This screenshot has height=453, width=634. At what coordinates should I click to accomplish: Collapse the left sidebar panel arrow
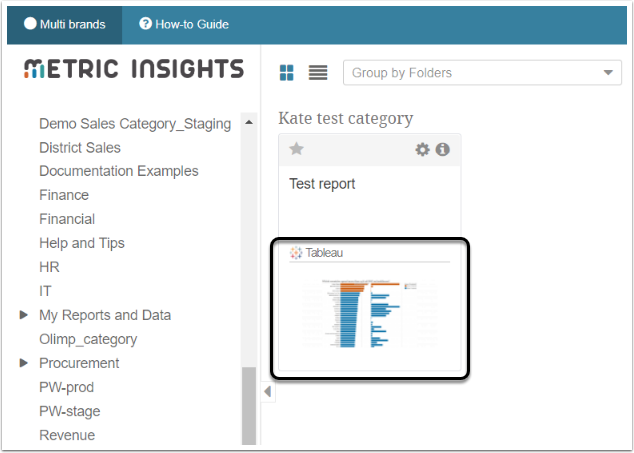[267, 392]
